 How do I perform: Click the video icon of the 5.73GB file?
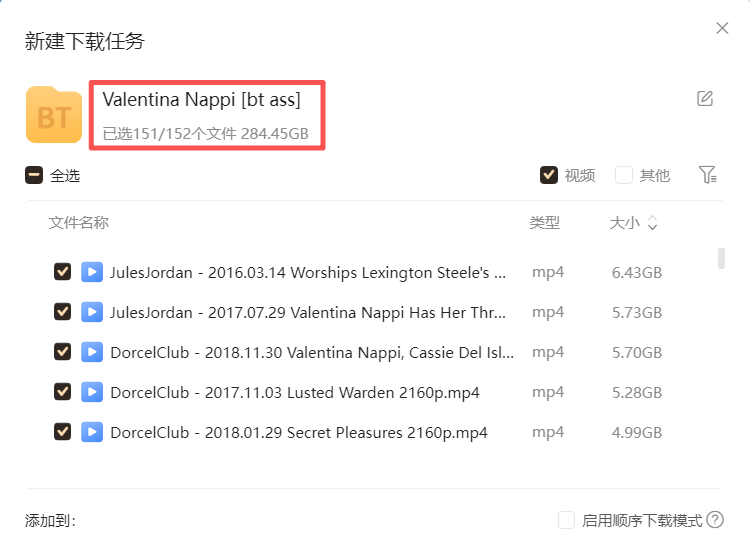[92, 312]
